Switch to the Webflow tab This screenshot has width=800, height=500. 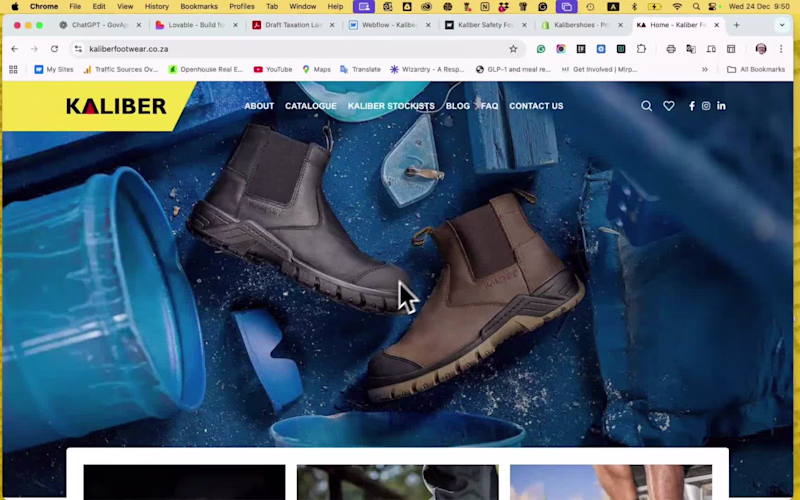point(389,24)
